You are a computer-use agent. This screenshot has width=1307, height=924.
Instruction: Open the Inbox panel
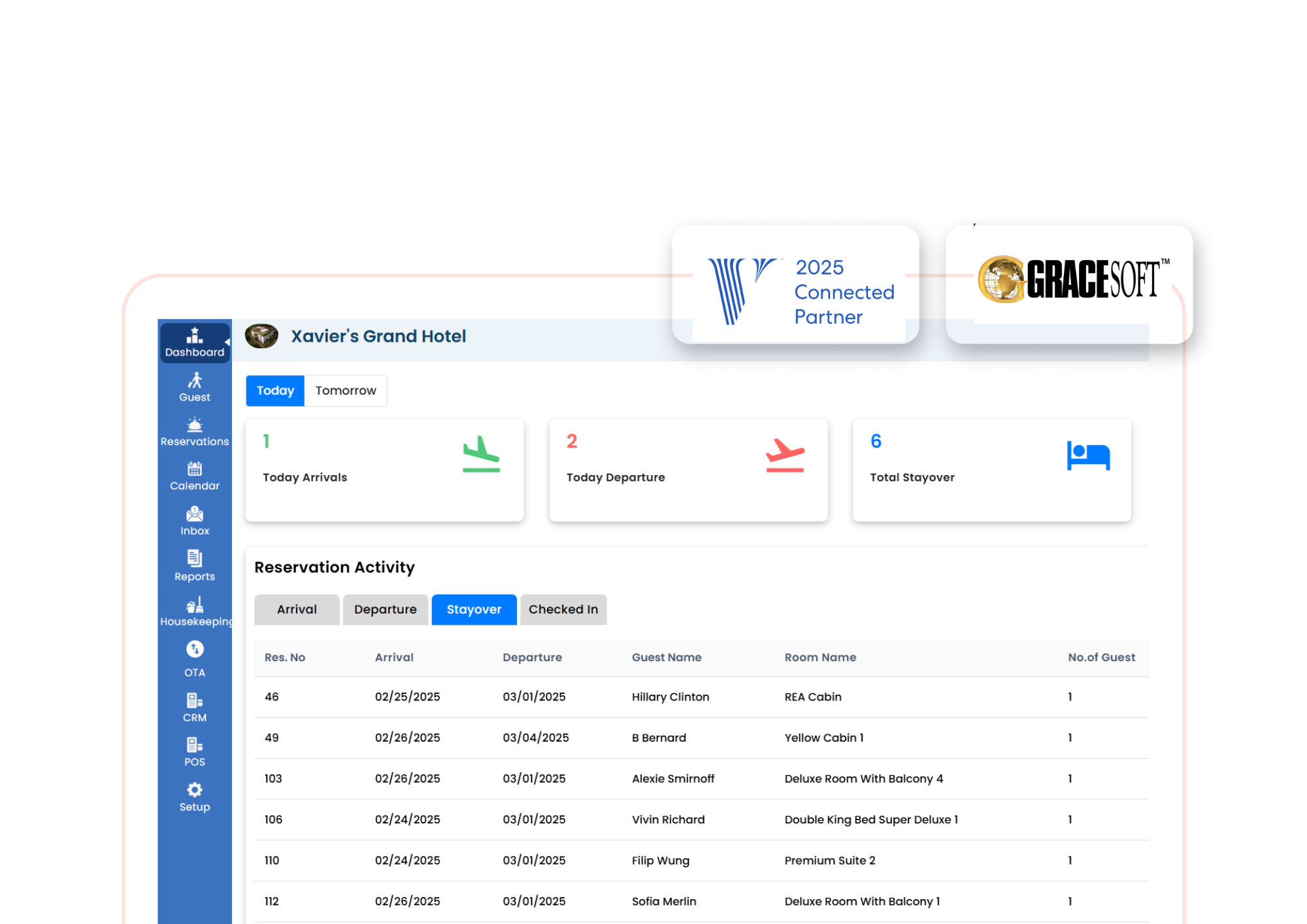tap(194, 520)
